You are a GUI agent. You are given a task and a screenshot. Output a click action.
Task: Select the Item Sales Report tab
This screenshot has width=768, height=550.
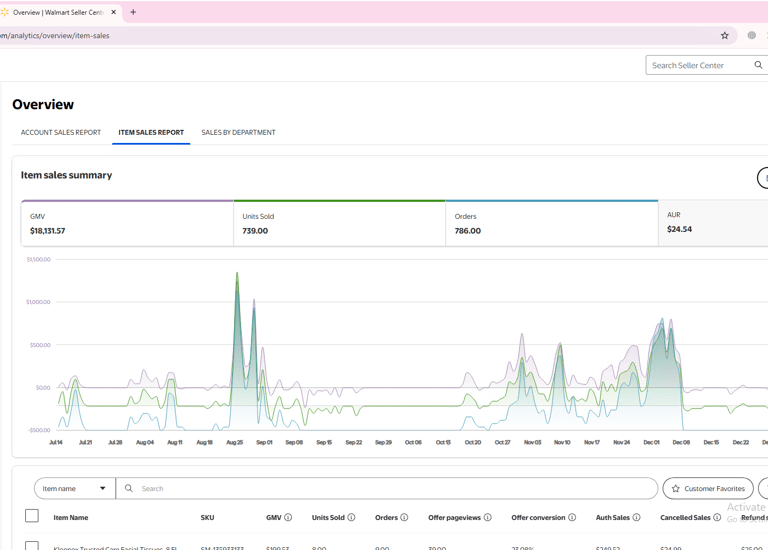tap(151, 132)
